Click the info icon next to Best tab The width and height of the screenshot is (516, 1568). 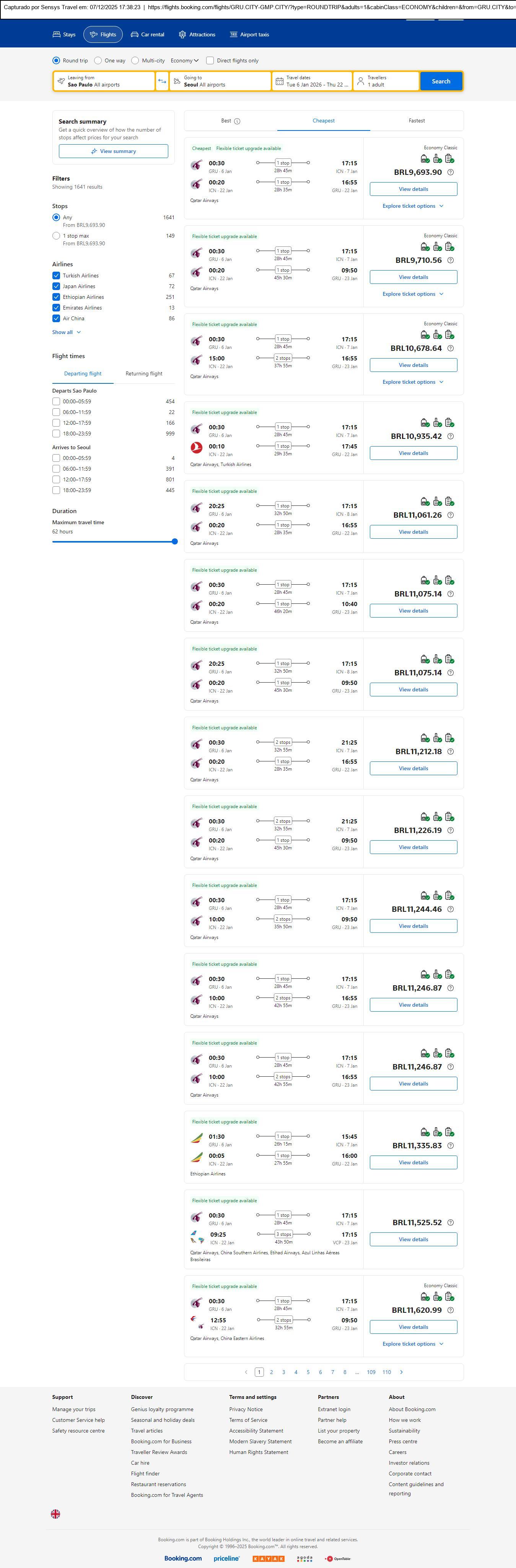coord(237,121)
